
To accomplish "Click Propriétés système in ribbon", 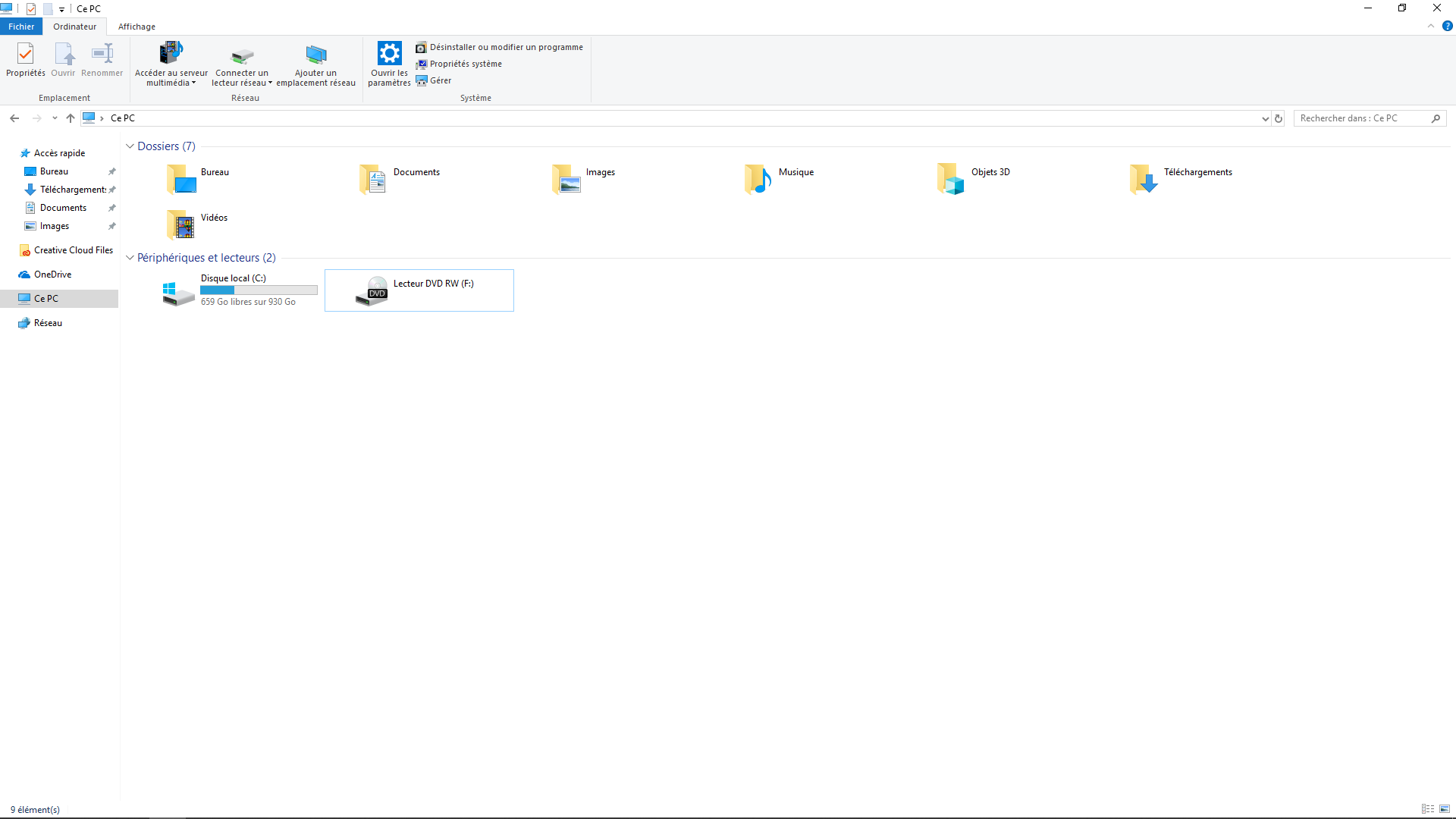I will click(465, 64).
